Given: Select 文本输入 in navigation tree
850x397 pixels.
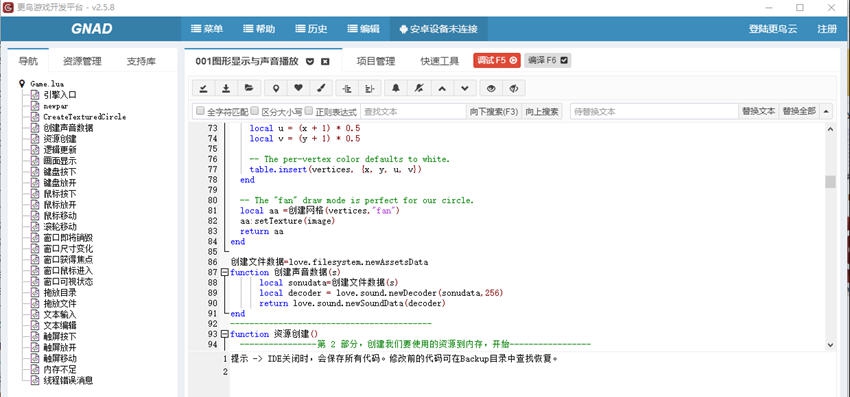Looking at the screenshot, I should pyautogui.click(x=60, y=315).
